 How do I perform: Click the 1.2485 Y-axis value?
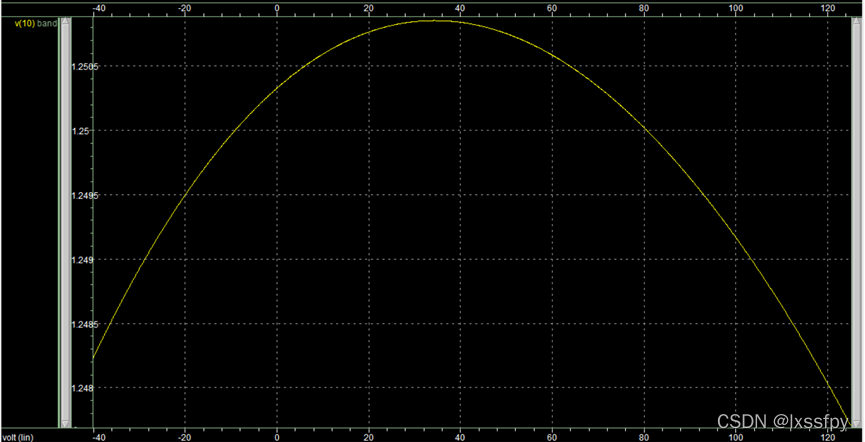click(84, 324)
